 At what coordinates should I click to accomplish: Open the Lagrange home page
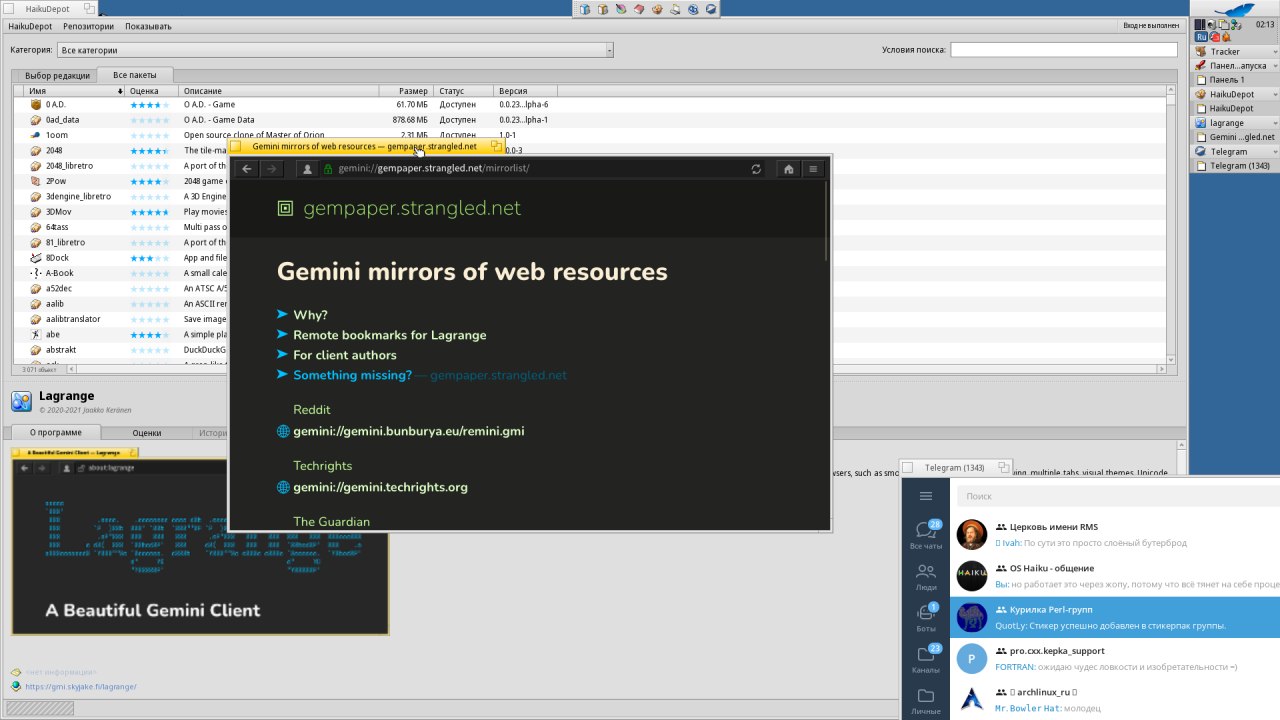789,169
